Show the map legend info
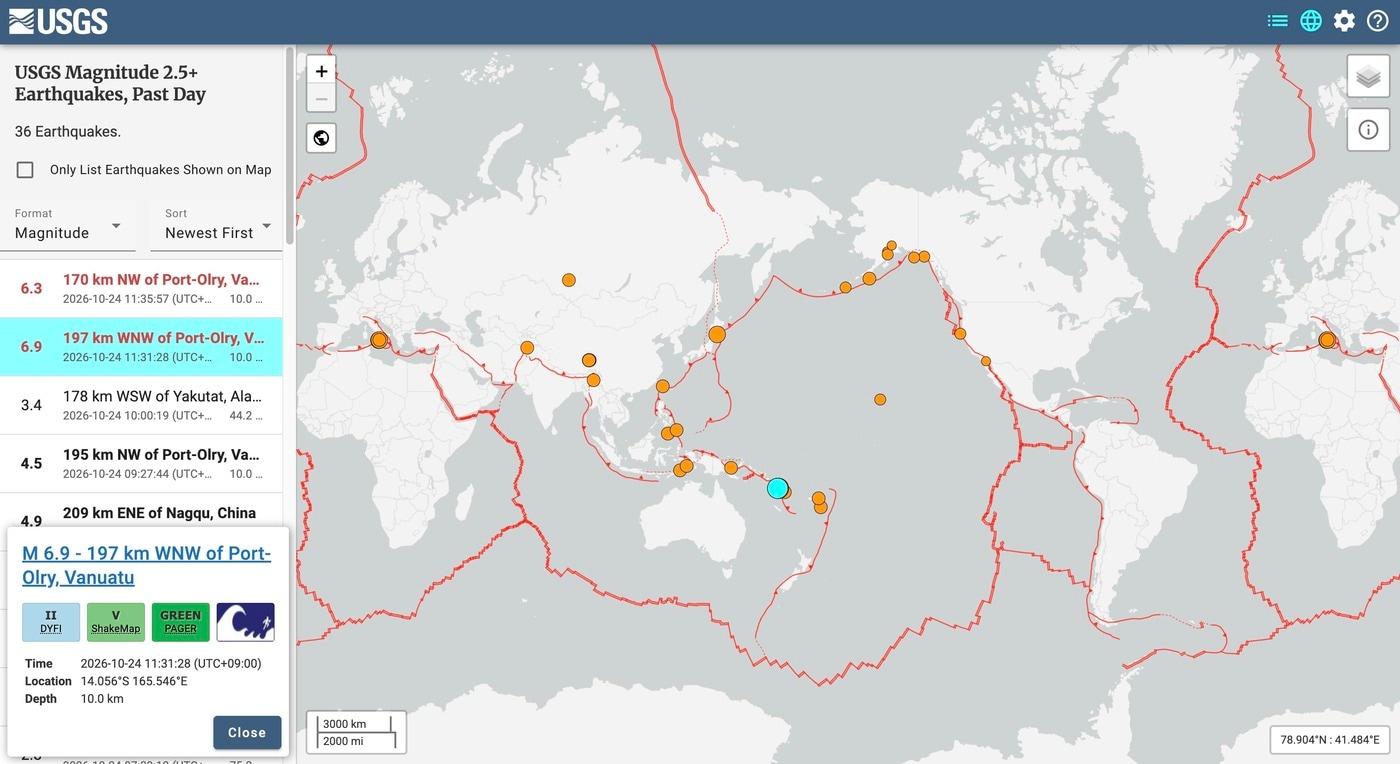Image resolution: width=1400 pixels, height=764 pixels. click(x=1368, y=130)
